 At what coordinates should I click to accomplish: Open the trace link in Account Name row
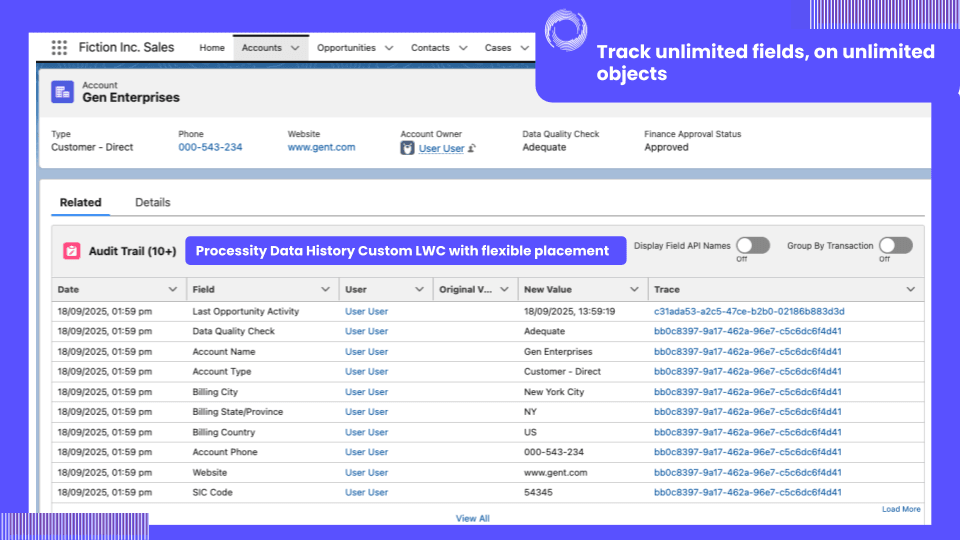(x=748, y=352)
